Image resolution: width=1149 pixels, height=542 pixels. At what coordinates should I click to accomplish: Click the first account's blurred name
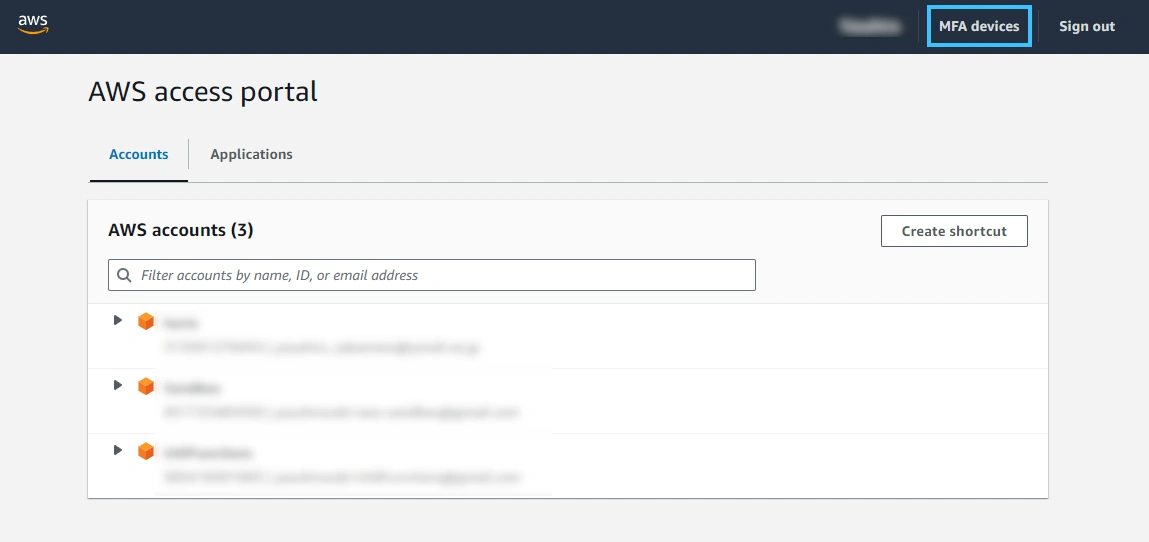[180, 322]
